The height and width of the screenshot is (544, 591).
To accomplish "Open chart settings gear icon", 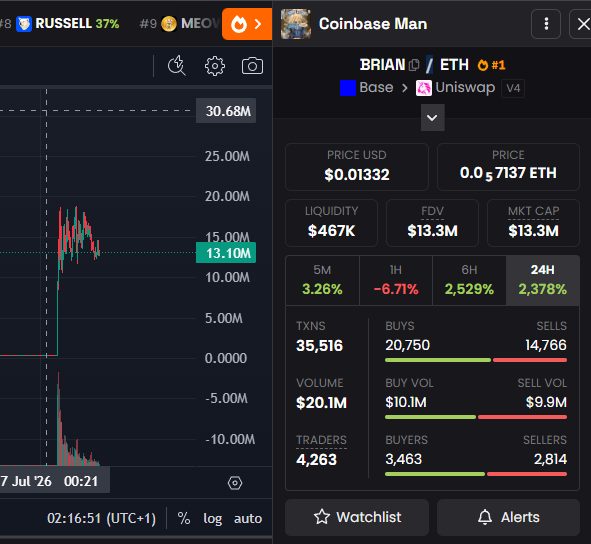I will [215, 66].
